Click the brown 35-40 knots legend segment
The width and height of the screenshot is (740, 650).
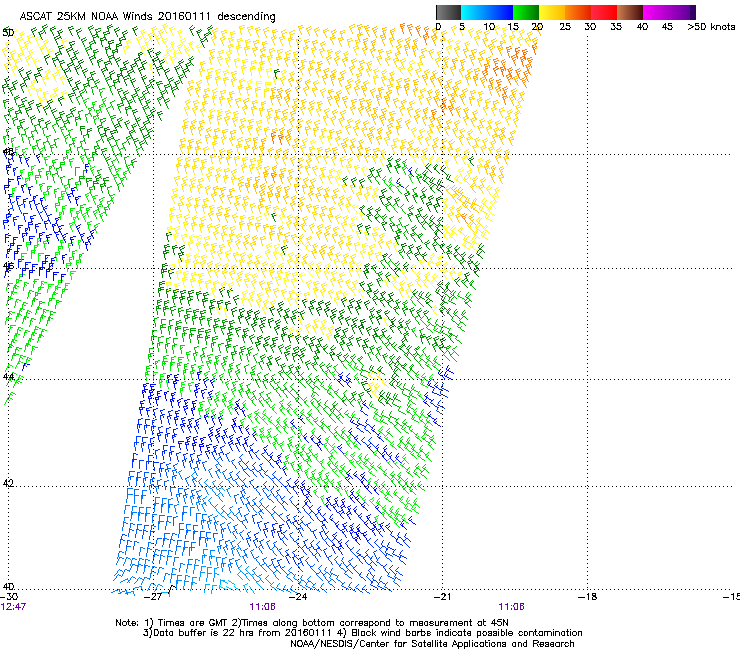[630, 12]
